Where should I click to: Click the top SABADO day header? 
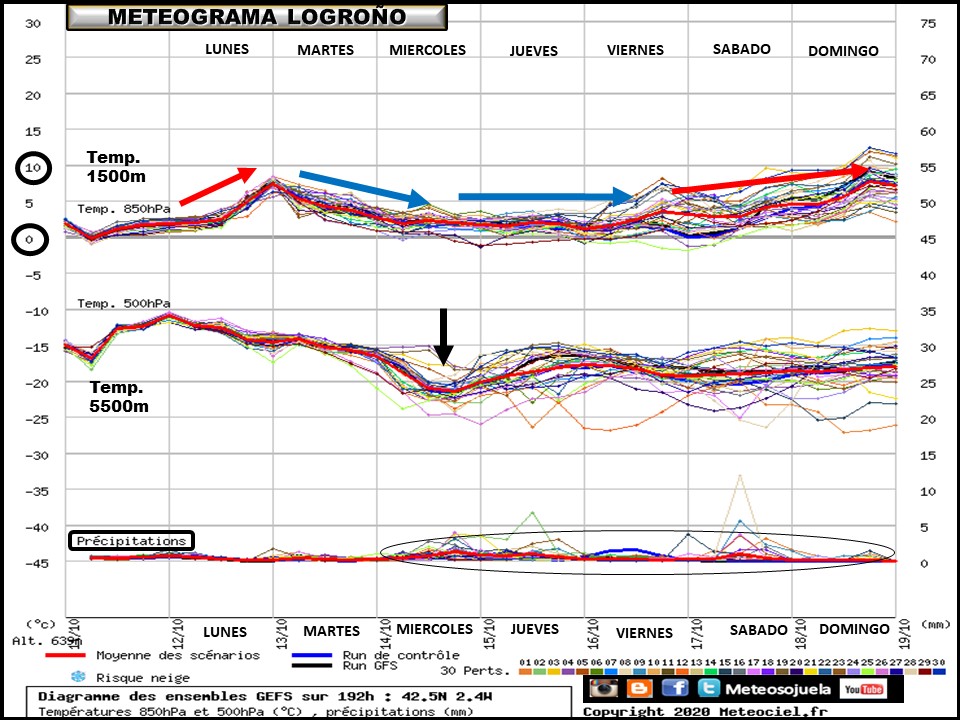pos(741,49)
